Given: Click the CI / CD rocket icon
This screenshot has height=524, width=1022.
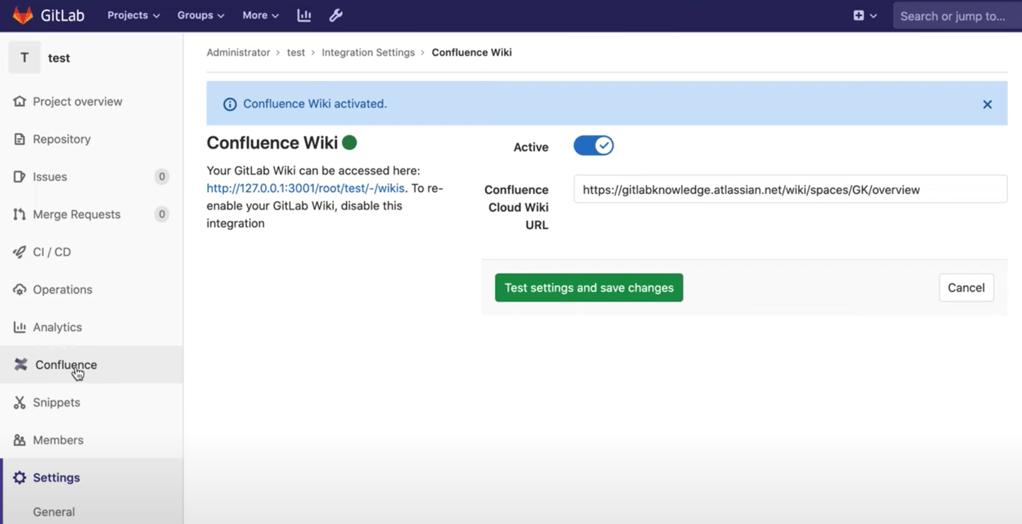Looking at the screenshot, I should click(20, 252).
